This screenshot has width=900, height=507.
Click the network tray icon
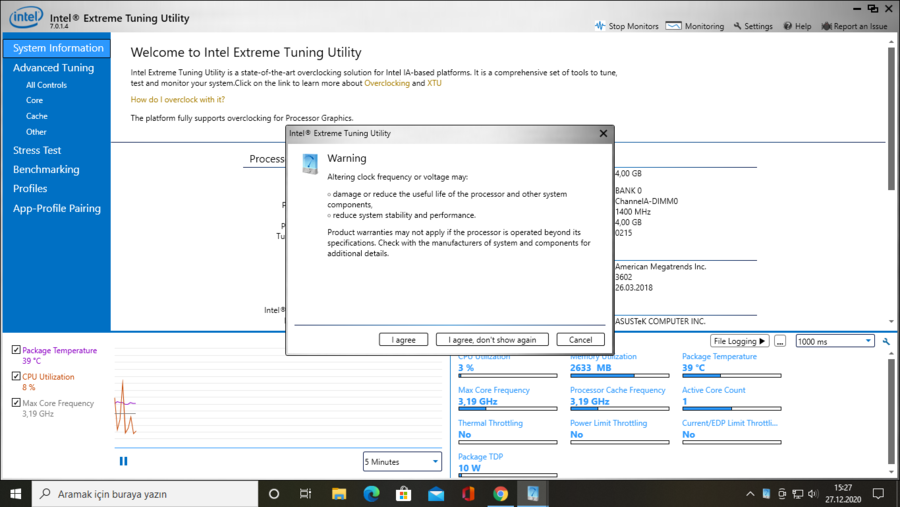(x=797, y=494)
